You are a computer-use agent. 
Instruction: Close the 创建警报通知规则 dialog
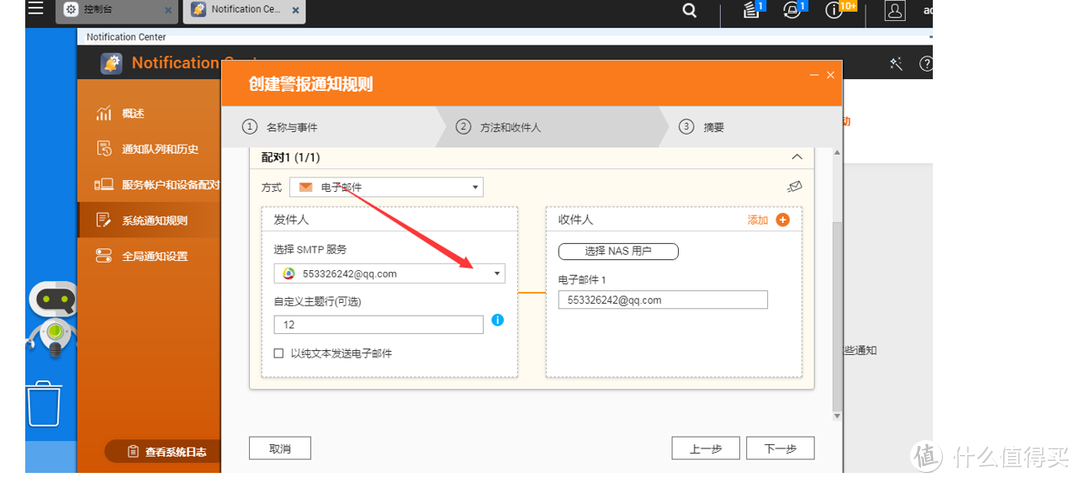point(830,75)
